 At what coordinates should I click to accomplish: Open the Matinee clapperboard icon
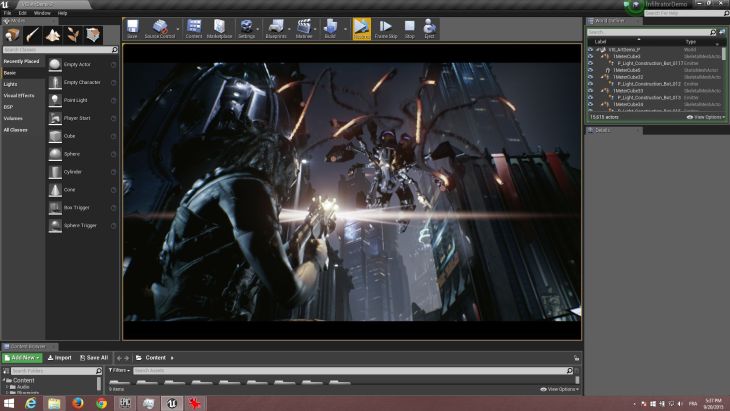click(304, 27)
